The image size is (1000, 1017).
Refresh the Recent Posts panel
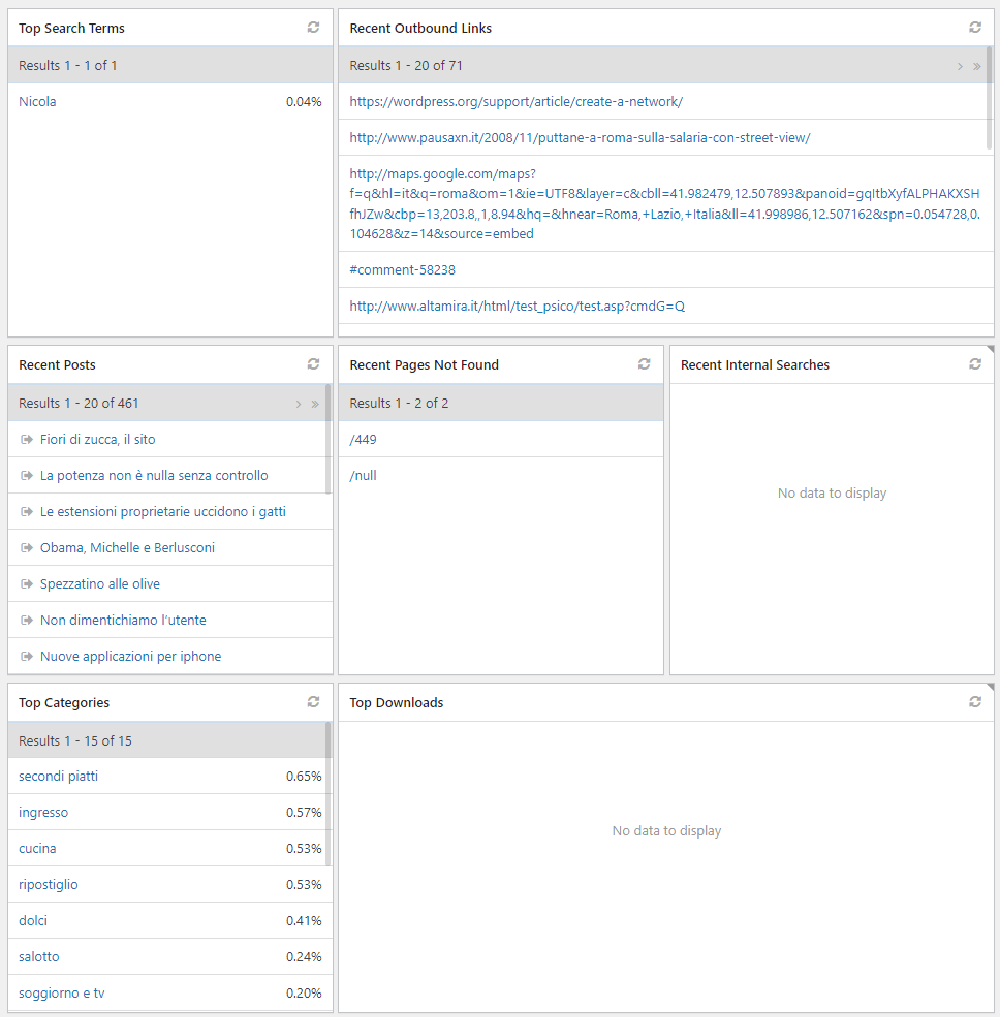tap(313, 364)
